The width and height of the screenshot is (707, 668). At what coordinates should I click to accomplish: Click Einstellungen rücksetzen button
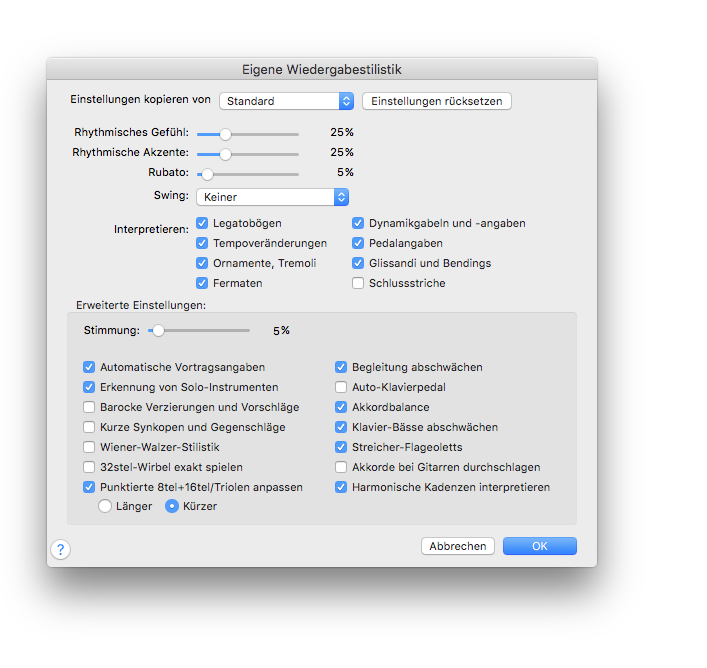pos(436,101)
